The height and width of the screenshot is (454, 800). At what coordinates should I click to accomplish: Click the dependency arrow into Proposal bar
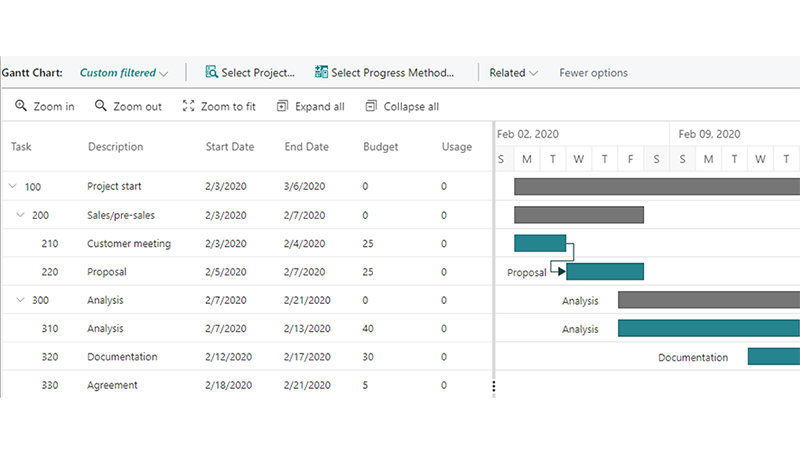pos(561,271)
